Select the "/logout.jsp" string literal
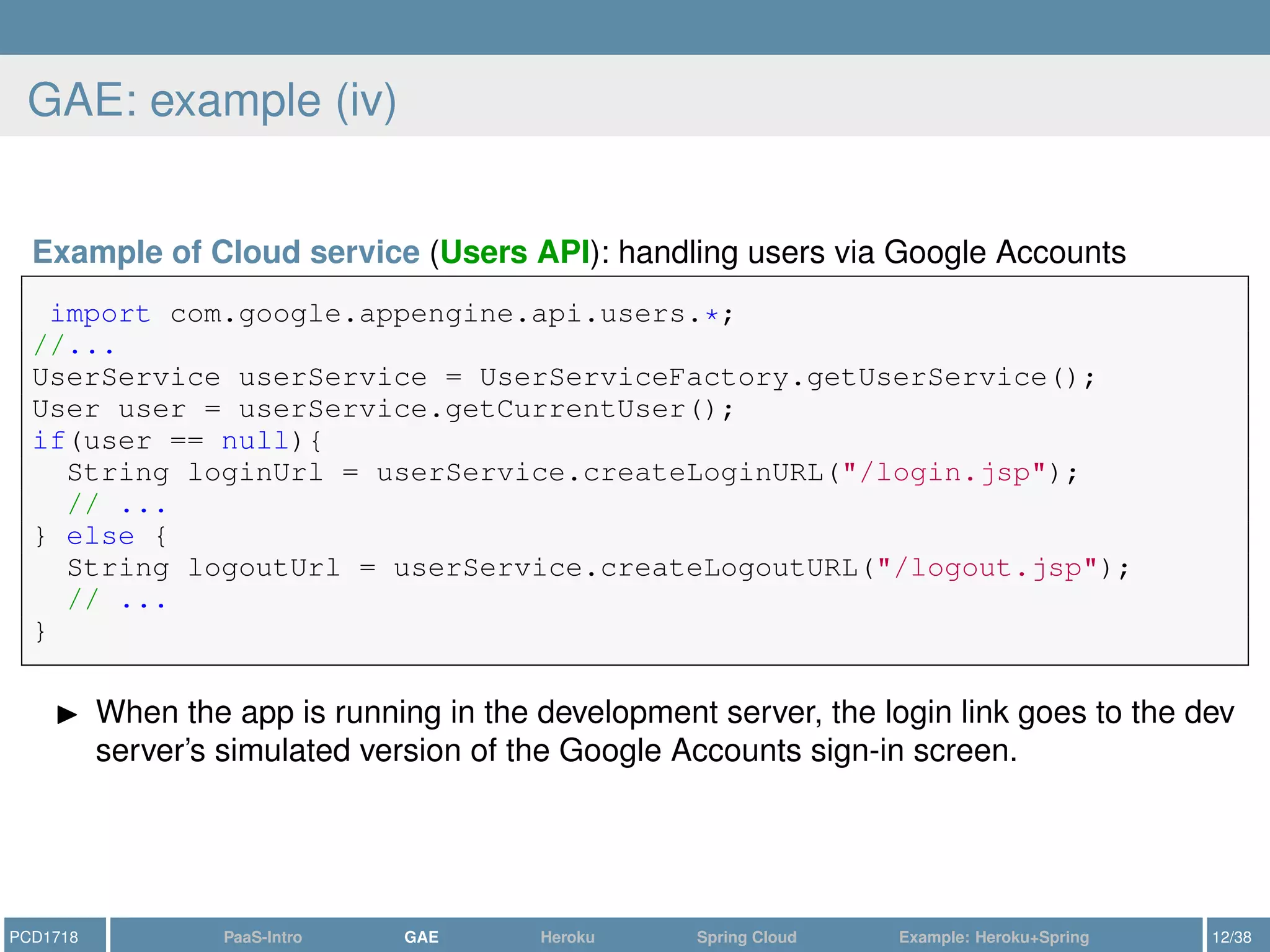 [x=987, y=568]
